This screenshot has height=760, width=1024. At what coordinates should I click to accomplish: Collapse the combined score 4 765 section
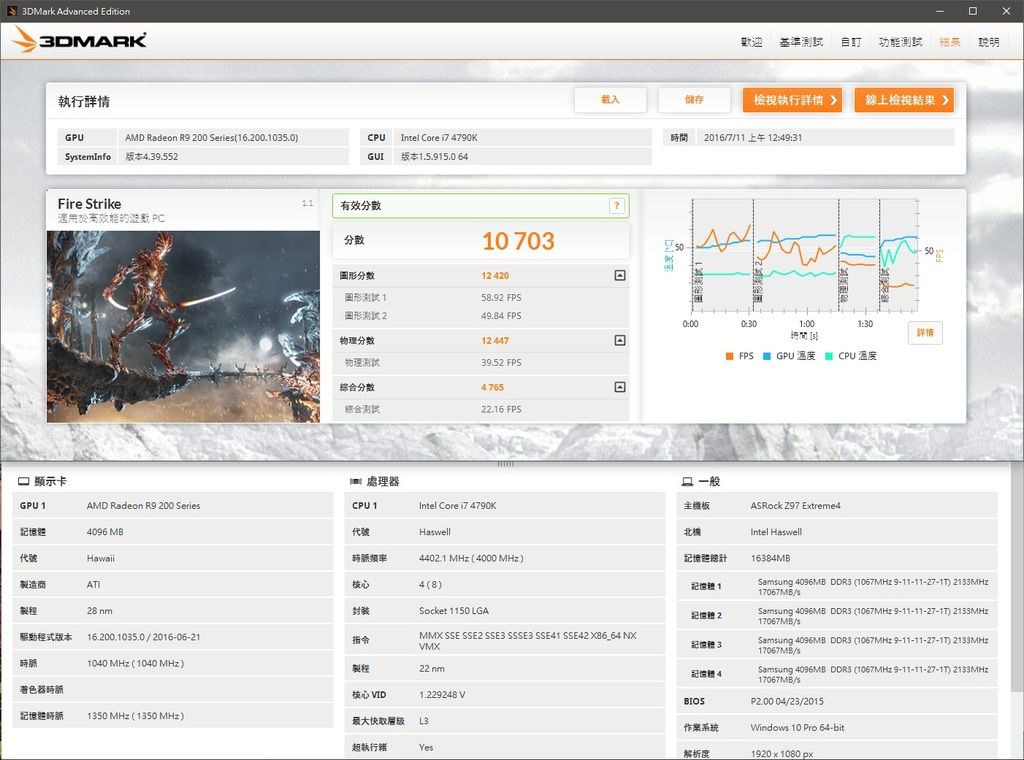(620, 387)
